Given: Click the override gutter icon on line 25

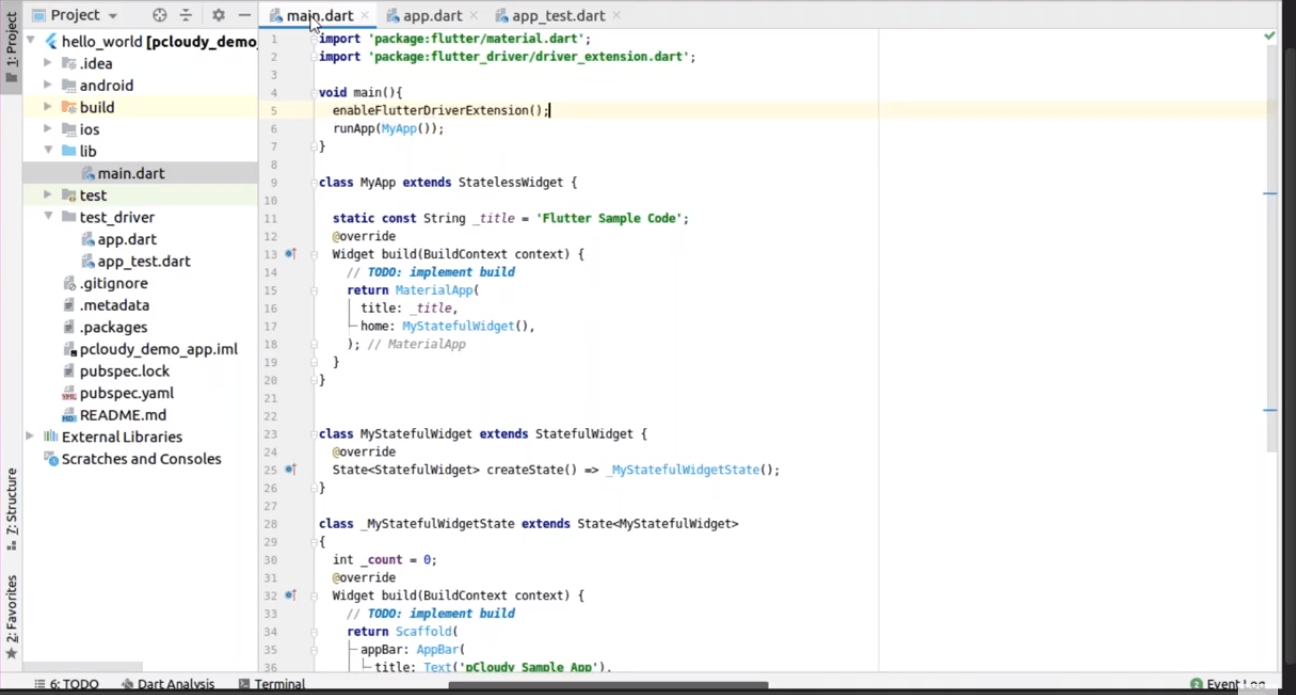Looking at the screenshot, I should pyautogui.click(x=290, y=469).
